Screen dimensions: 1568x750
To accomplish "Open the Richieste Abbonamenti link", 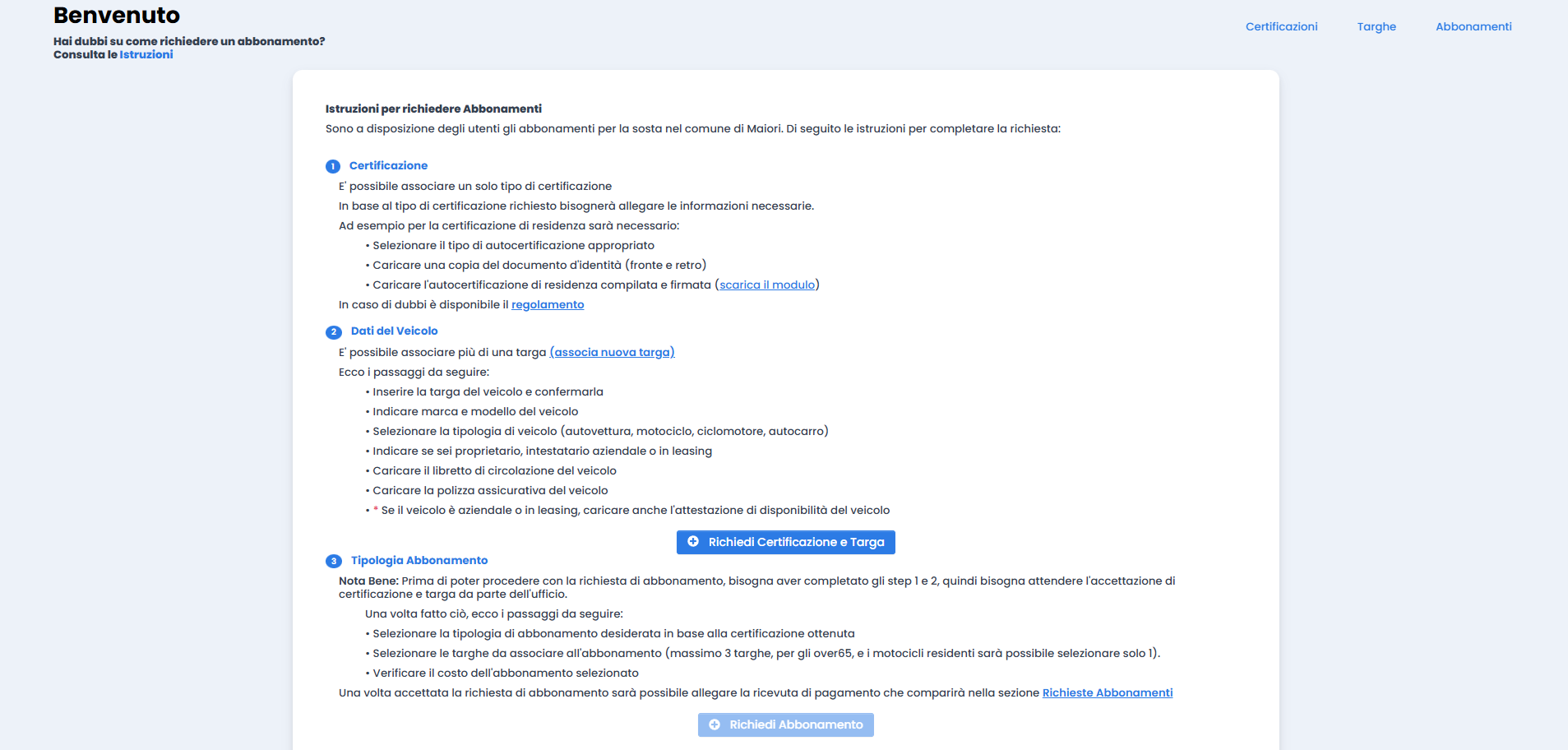I will click(x=1107, y=692).
